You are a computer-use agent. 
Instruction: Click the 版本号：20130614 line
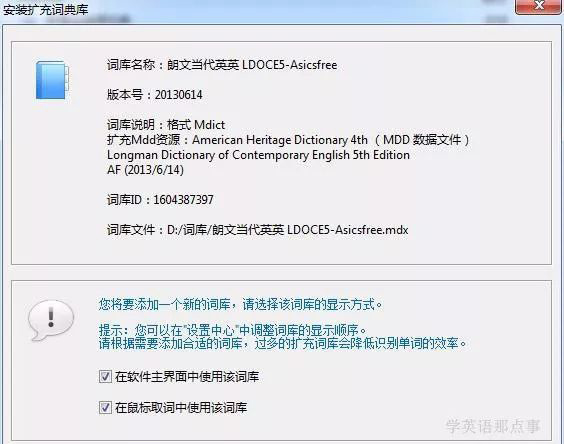click(155, 95)
